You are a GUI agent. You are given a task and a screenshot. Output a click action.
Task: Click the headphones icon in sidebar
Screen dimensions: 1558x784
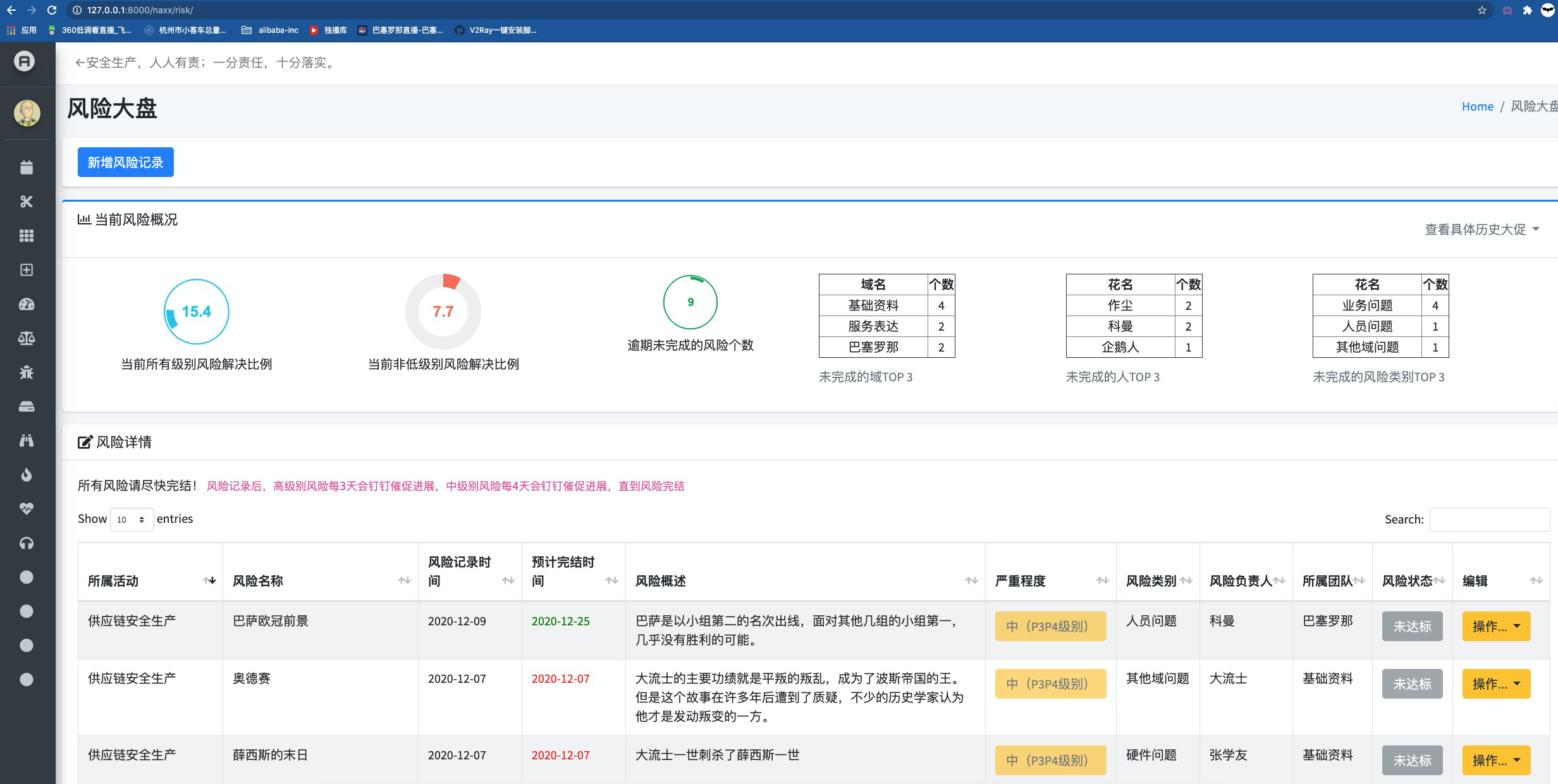pos(27,543)
